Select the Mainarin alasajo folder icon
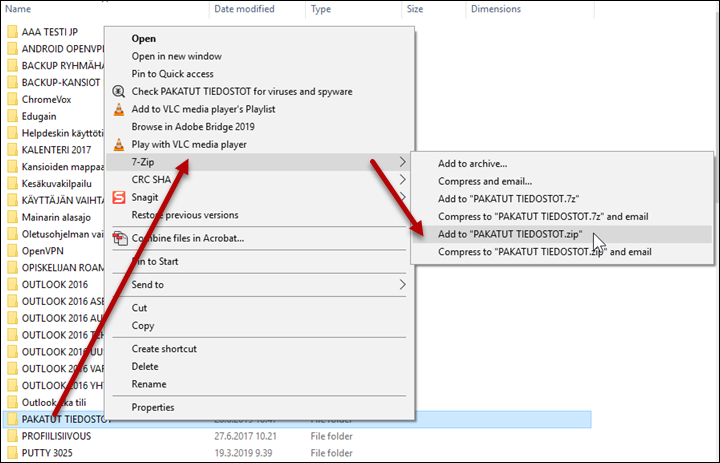Screen dimensions: 720x463 coord(12,217)
